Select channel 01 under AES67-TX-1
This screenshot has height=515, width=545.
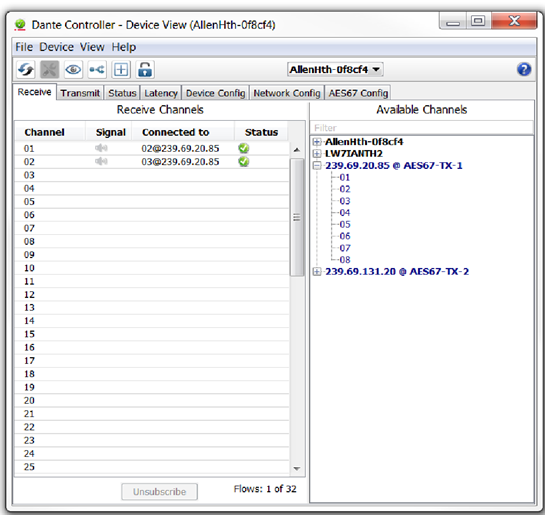tap(344, 178)
